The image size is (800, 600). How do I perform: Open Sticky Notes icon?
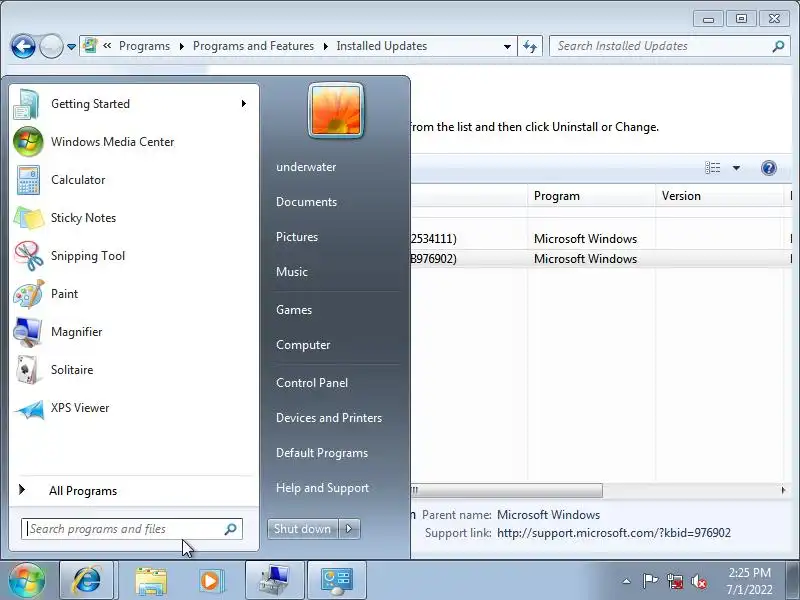(x=28, y=218)
